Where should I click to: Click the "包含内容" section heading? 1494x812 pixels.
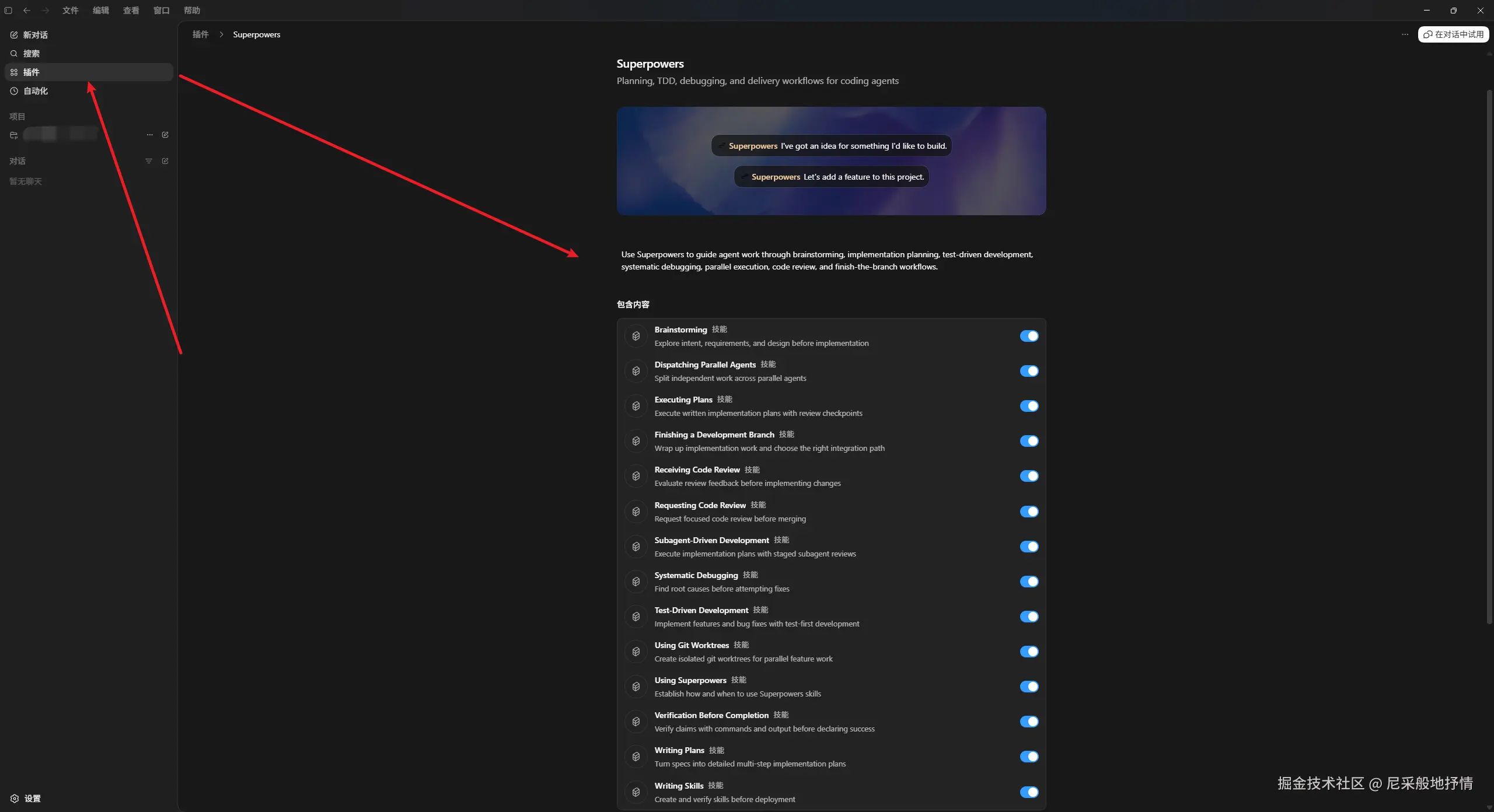(x=633, y=304)
